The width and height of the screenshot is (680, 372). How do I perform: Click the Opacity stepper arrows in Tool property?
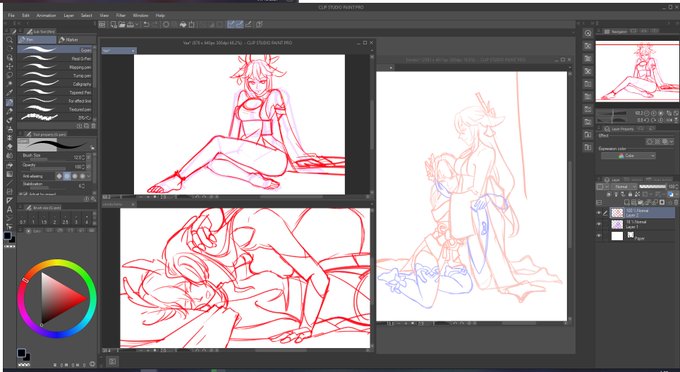(x=83, y=167)
